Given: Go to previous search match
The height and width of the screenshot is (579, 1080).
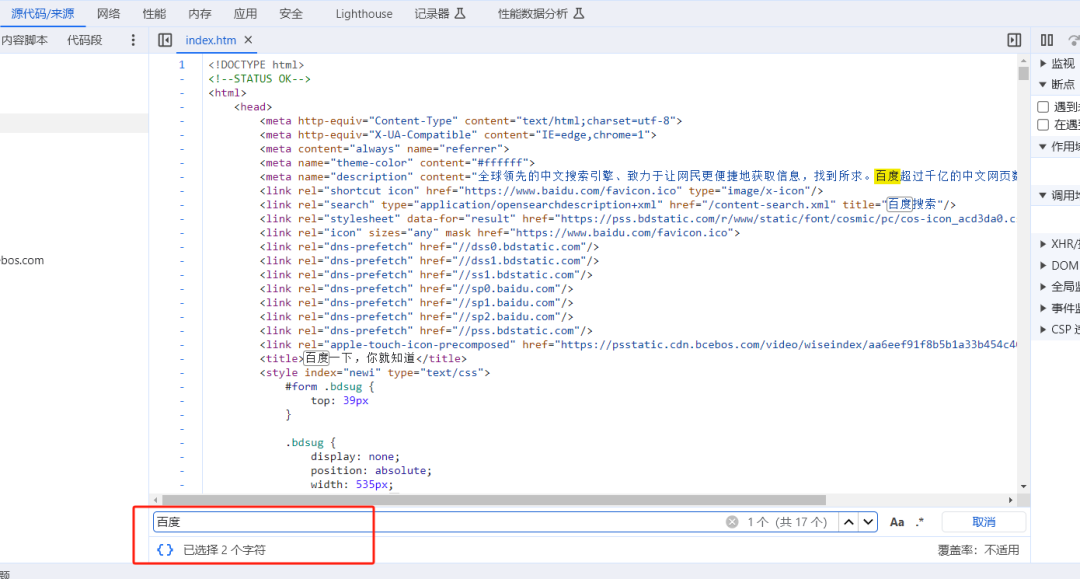Looking at the screenshot, I should [848, 522].
